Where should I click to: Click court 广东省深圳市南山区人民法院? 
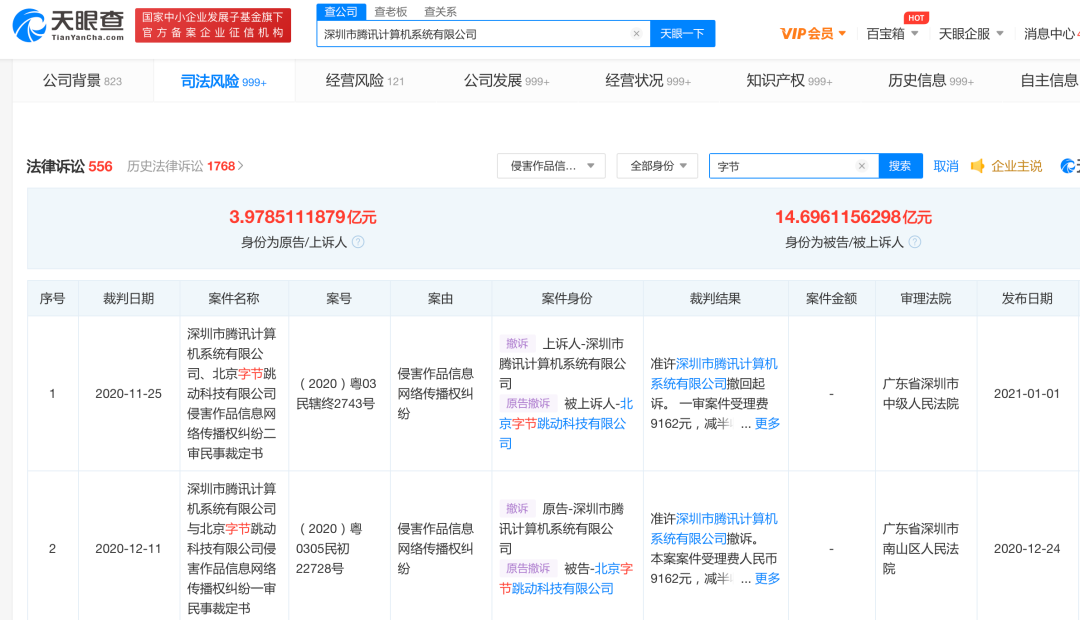pyautogui.click(x=921, y=548)
